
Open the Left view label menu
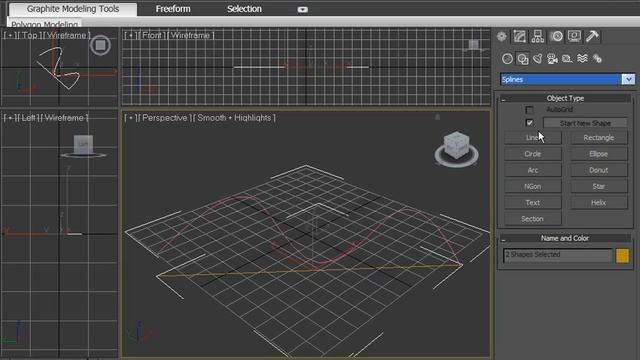coord(29,118)
